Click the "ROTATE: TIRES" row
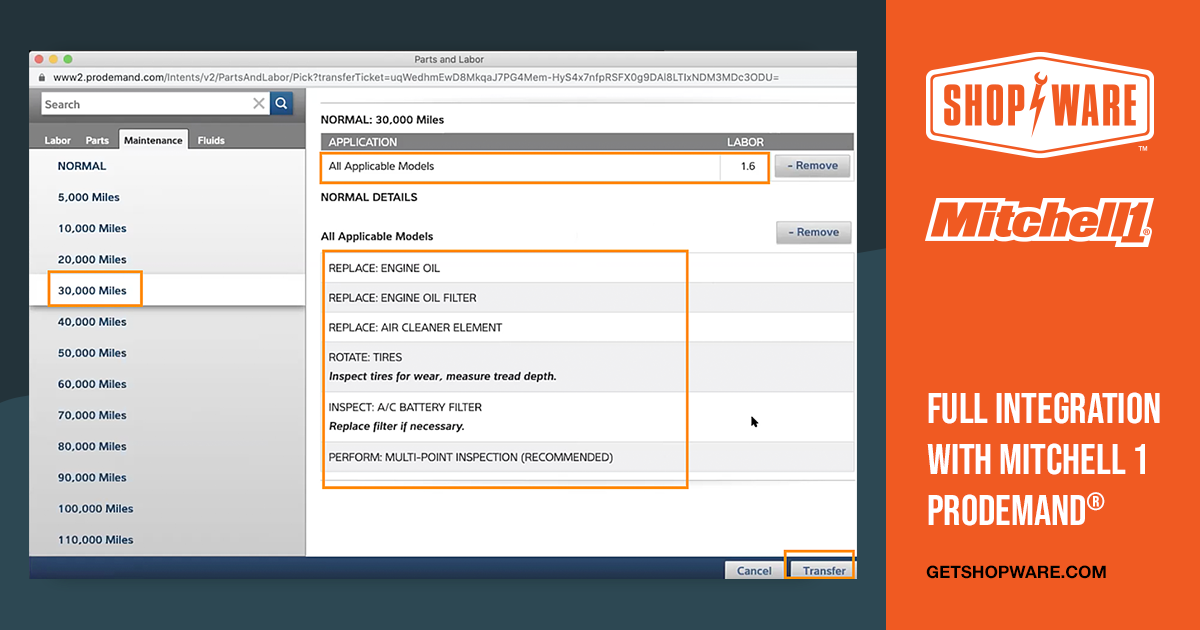Screen dimensions: 1200x630 [x=588, y=367]
